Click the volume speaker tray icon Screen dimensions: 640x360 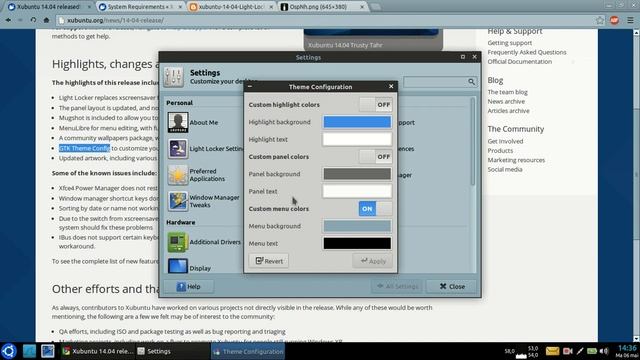pos(604,351)
